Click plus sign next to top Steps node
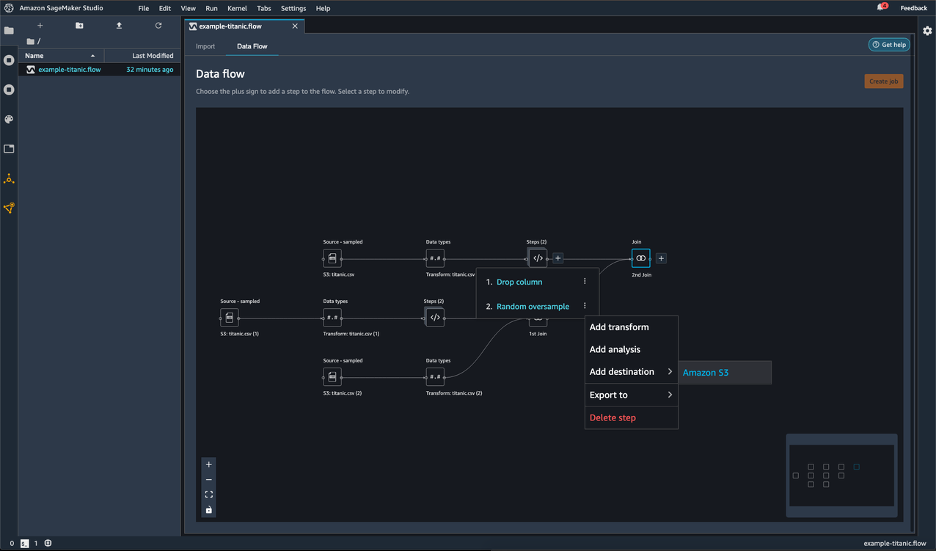 [x=558, y=258]
